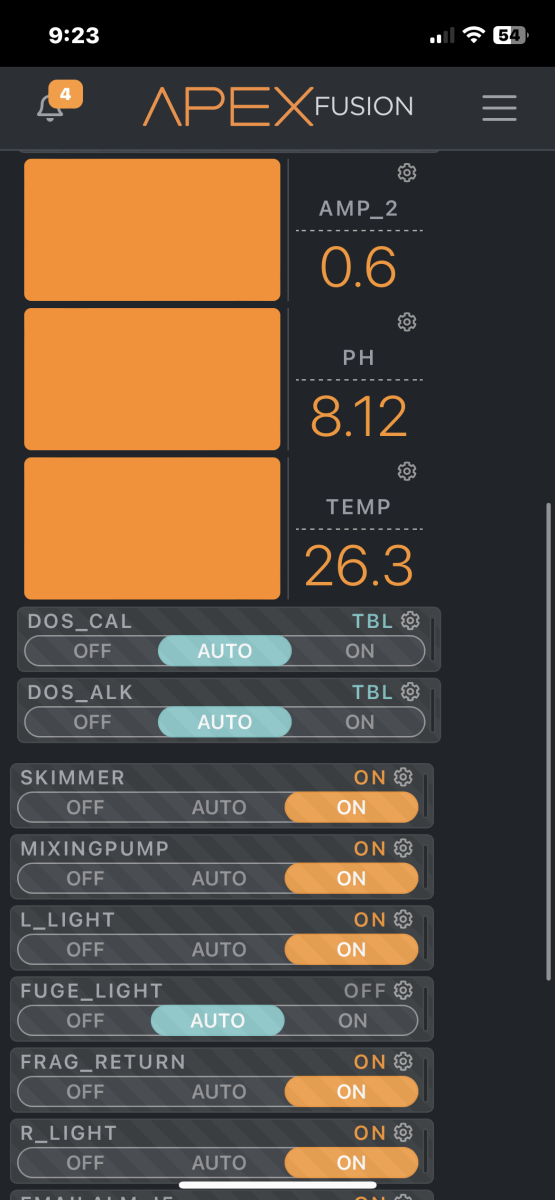Screen dimensions: 555x1200
Task: Select the TEMP orange graph tile
Action: [x=152, y=528]
